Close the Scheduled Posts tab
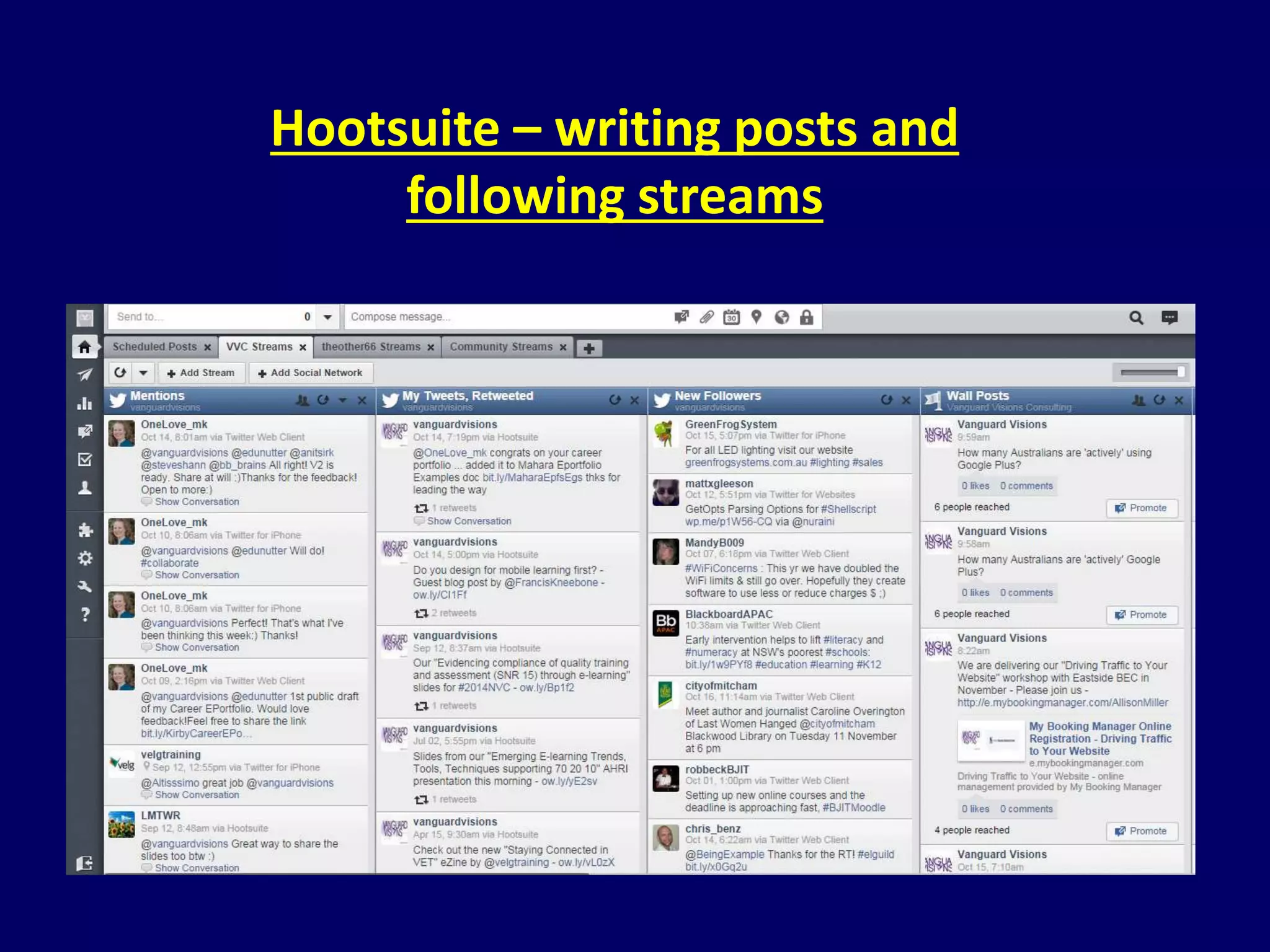1270x952 pixels. tap(208, 348)
